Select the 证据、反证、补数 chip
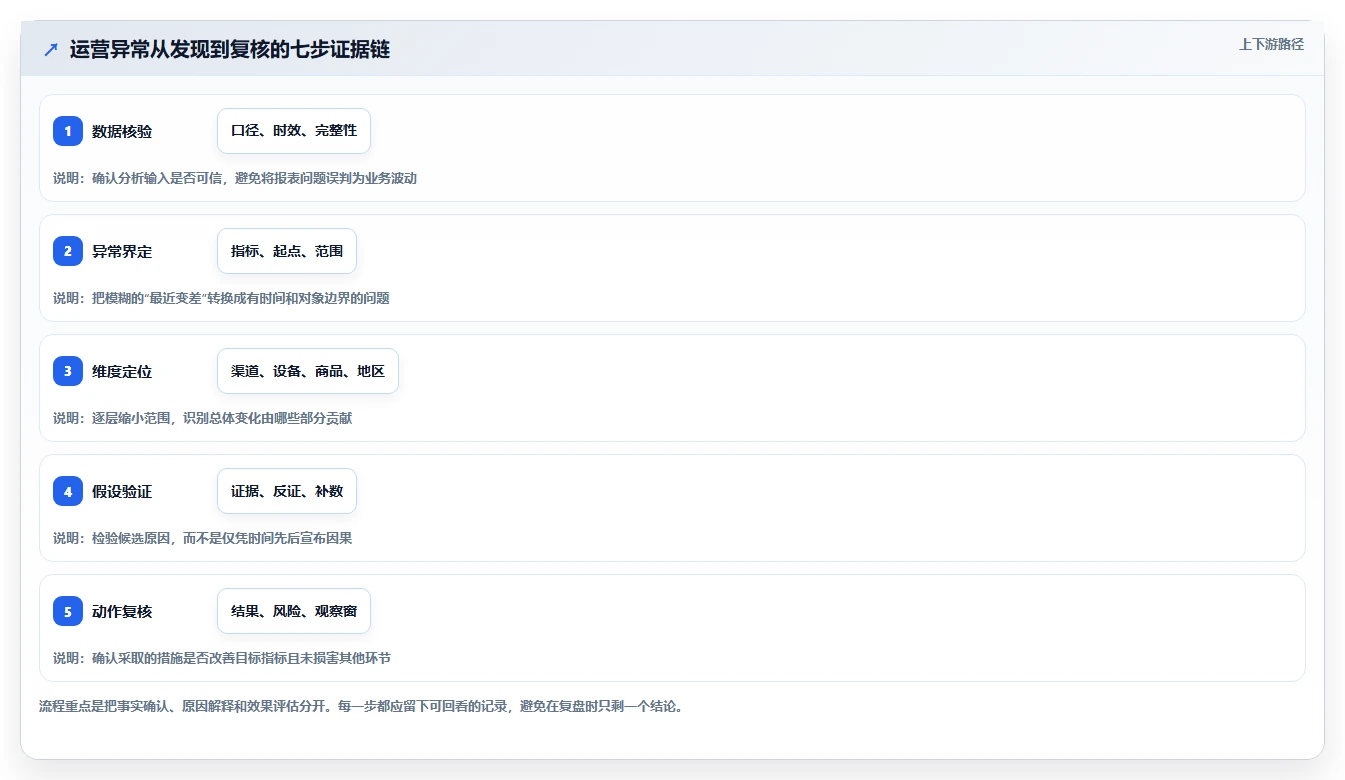The height and width of the screenshot is (780, 1345). [x=287, y=491]
